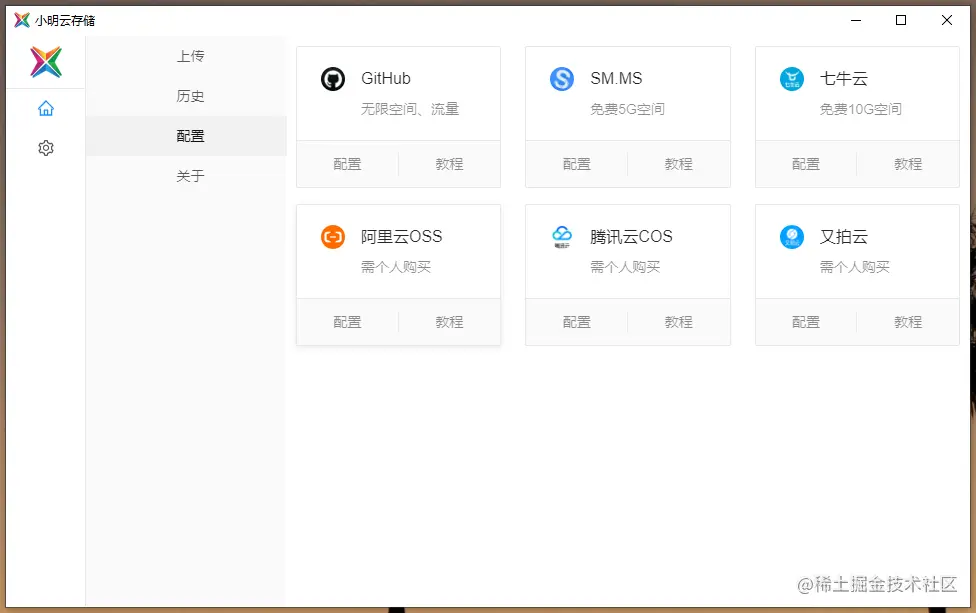
Task: Click 配置 button on the SM.MS card
Action: click(x=576, y=164)
